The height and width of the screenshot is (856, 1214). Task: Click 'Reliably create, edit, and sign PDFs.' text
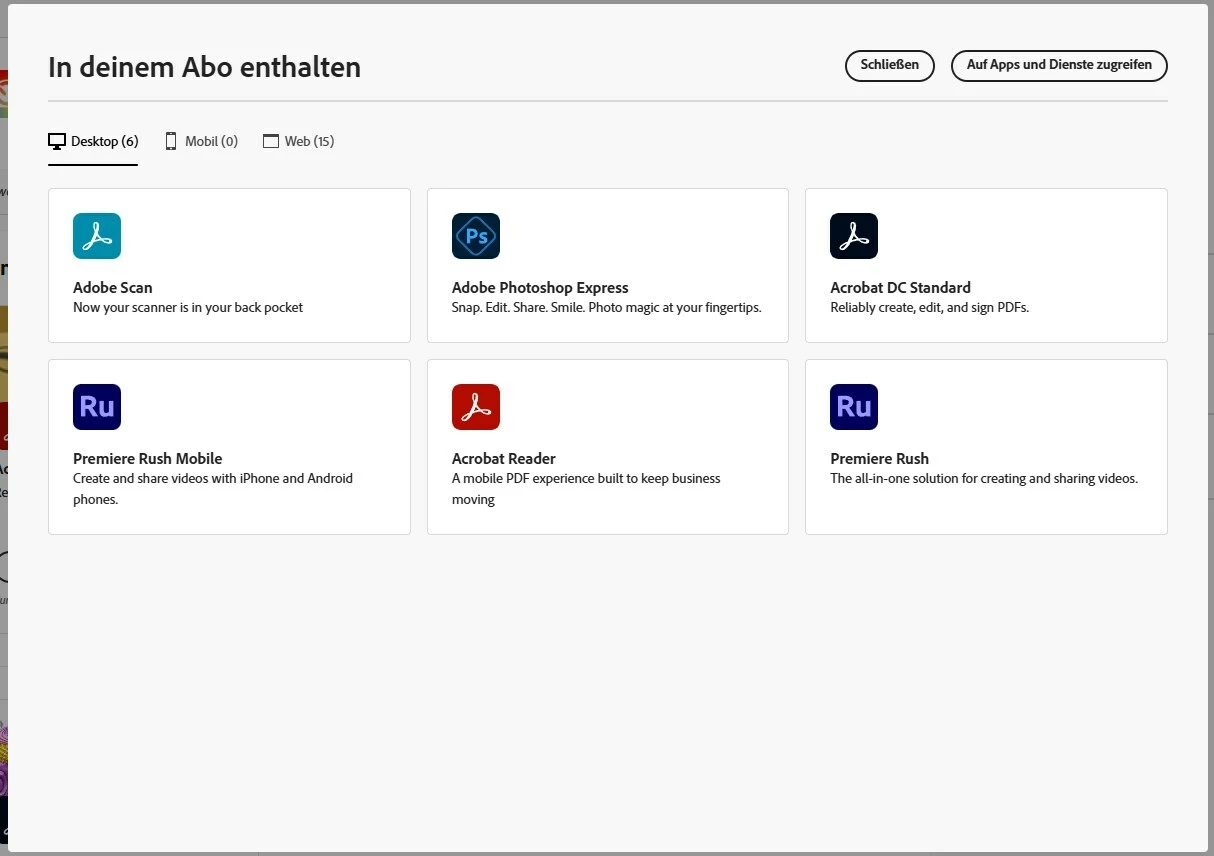[x=930, y=308]
